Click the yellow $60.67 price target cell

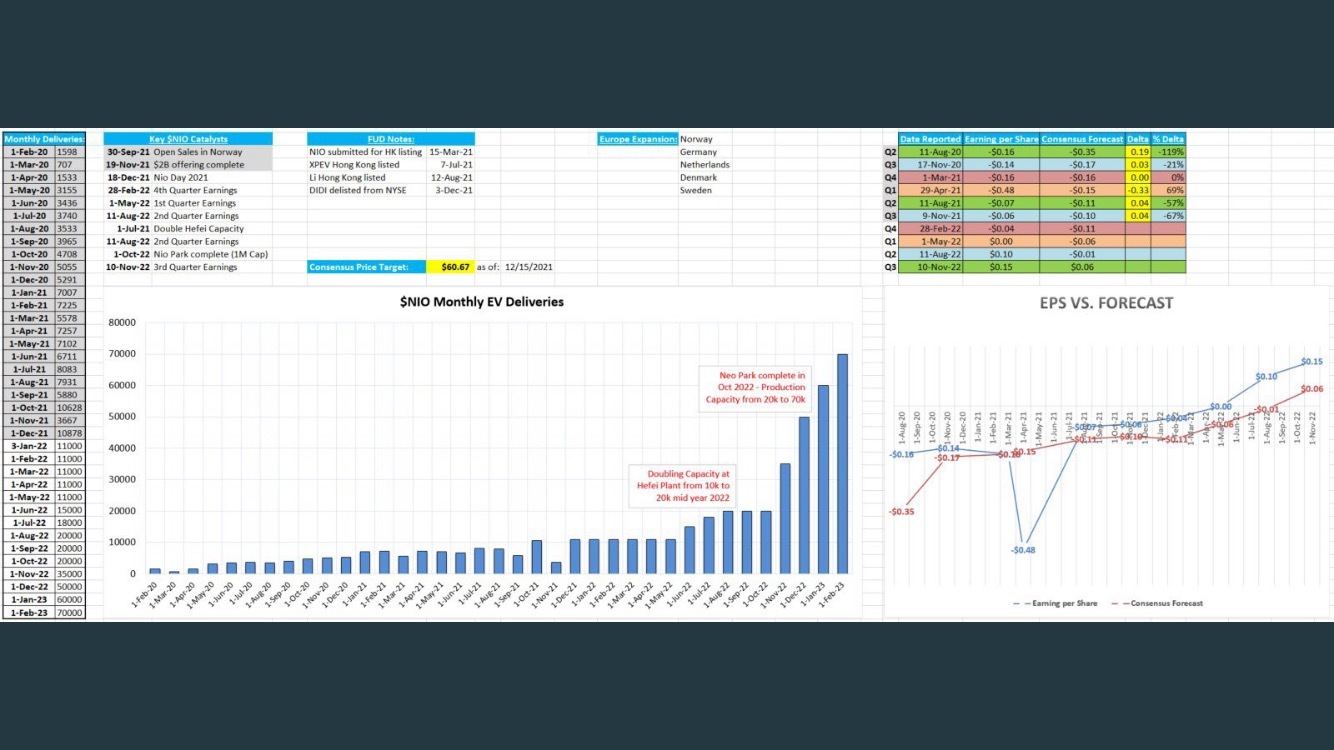(450, 267)
